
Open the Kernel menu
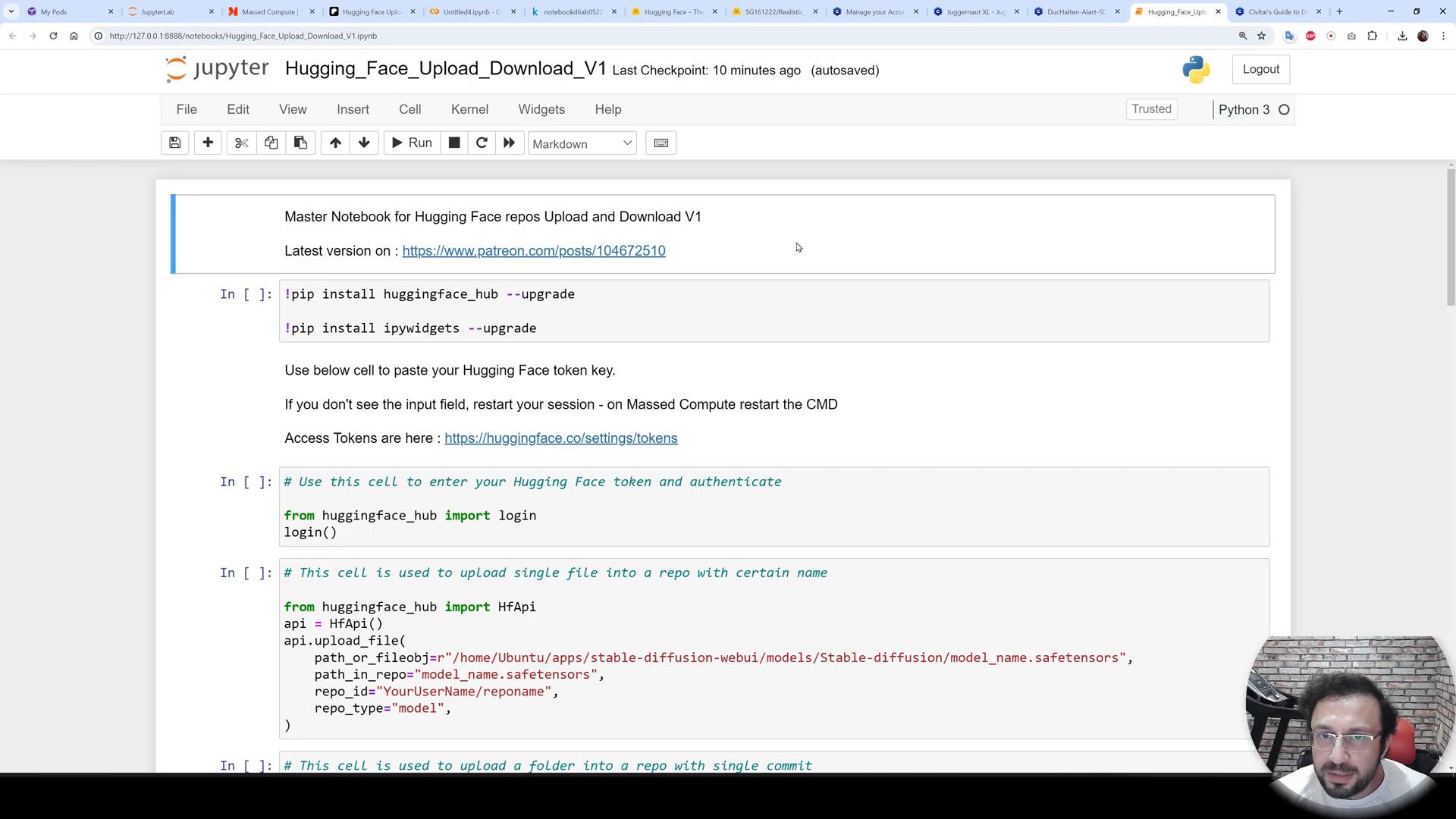click(x=469, y=109)
